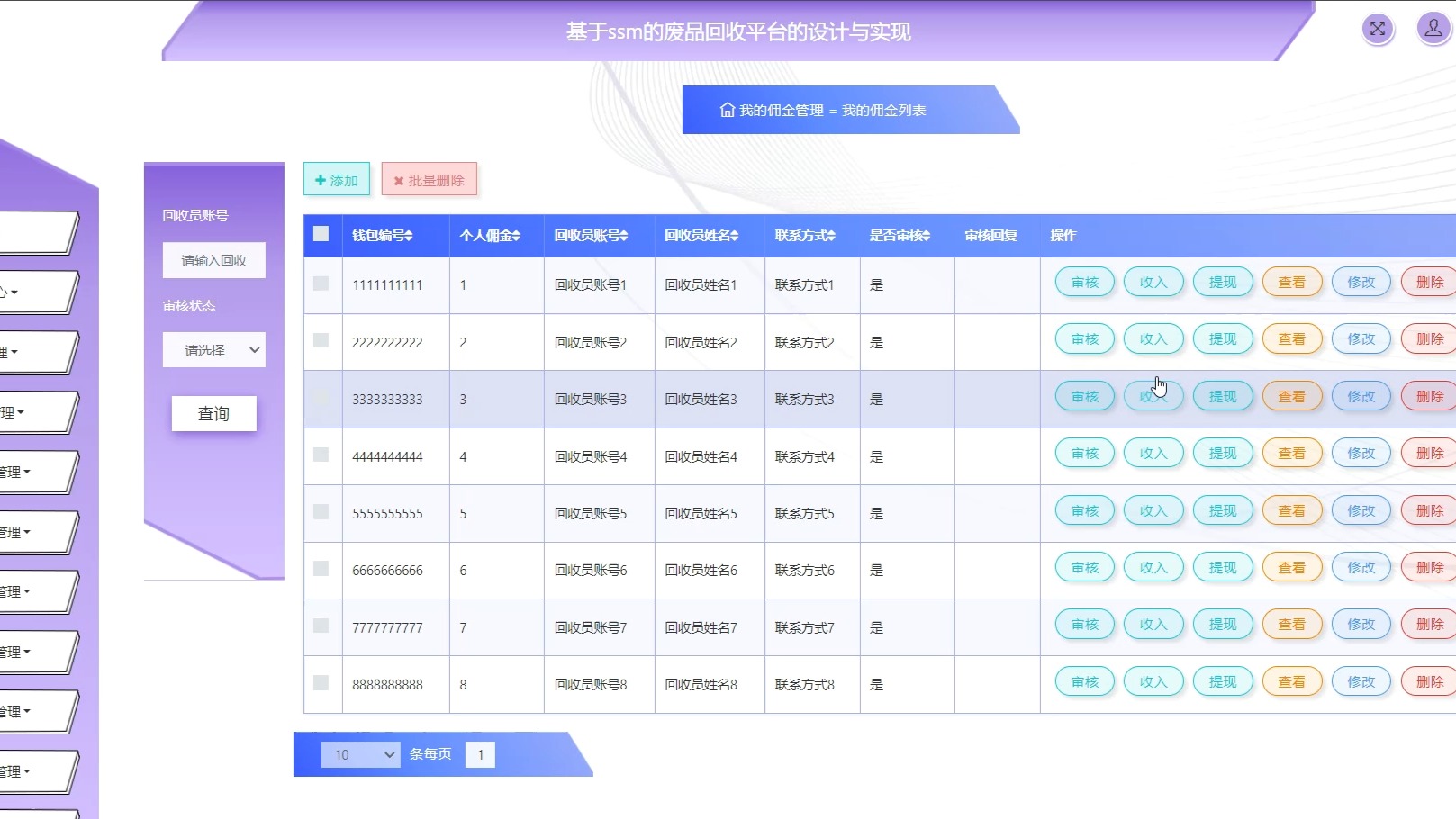
Task: Click 提现 for row 6666666666
Action: 1223,568
